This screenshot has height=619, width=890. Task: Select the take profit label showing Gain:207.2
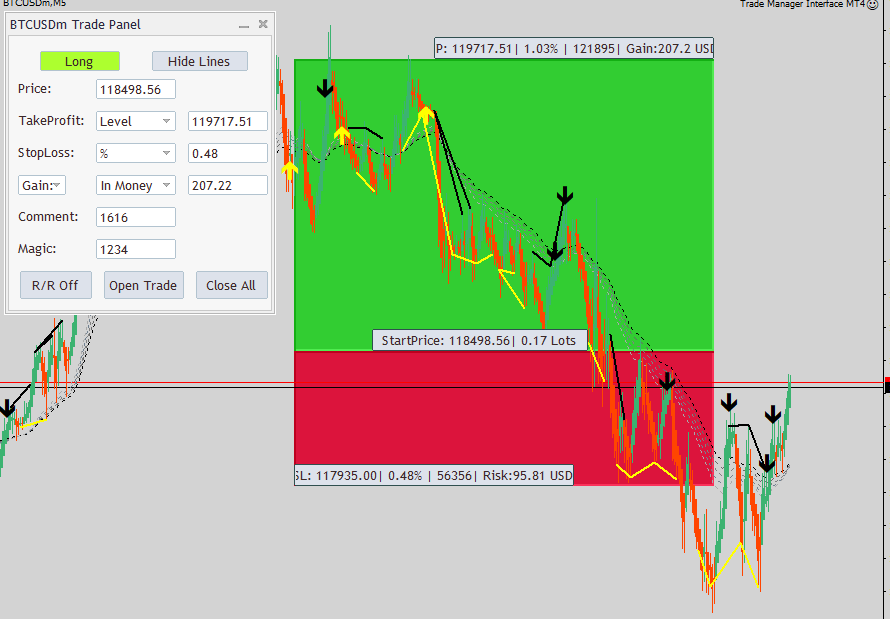[x=574, y=49]
